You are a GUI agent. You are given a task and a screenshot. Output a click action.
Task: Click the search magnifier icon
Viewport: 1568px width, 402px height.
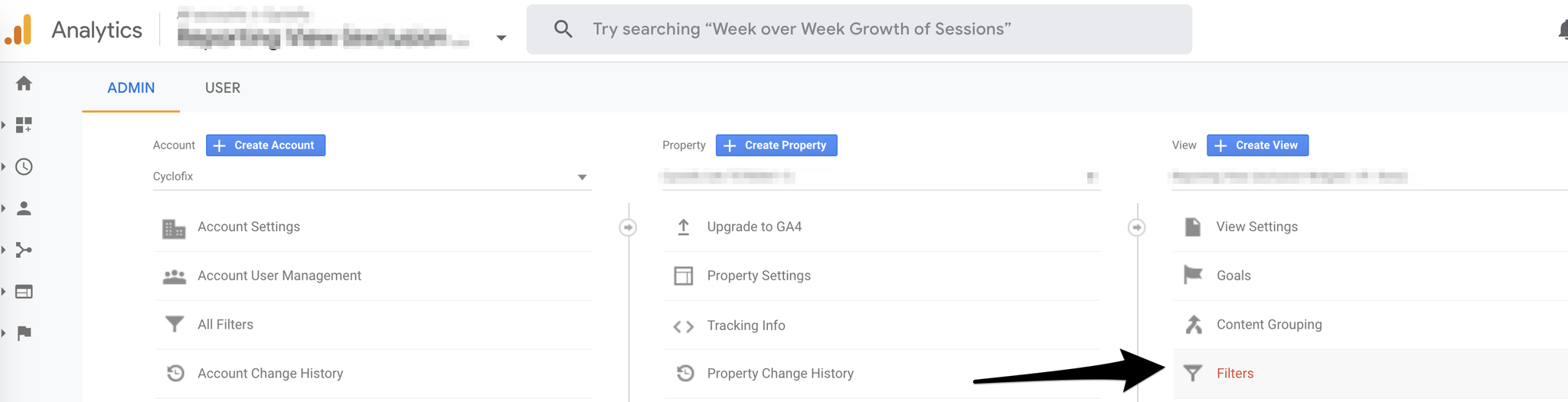click(x=563, y=29)
